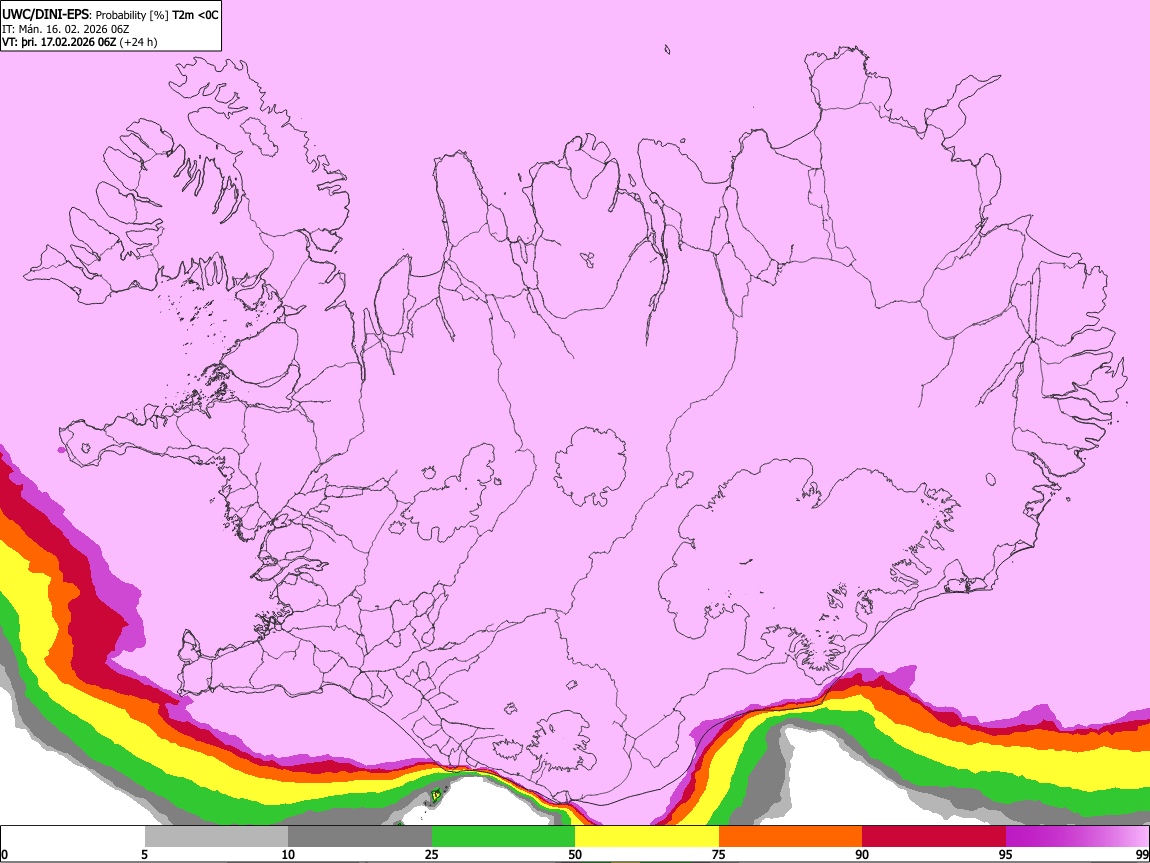The image size is (1150, 863).
Task: Click the legend tick label '0'
Action: pyautogui.click(x=4, y=855)
